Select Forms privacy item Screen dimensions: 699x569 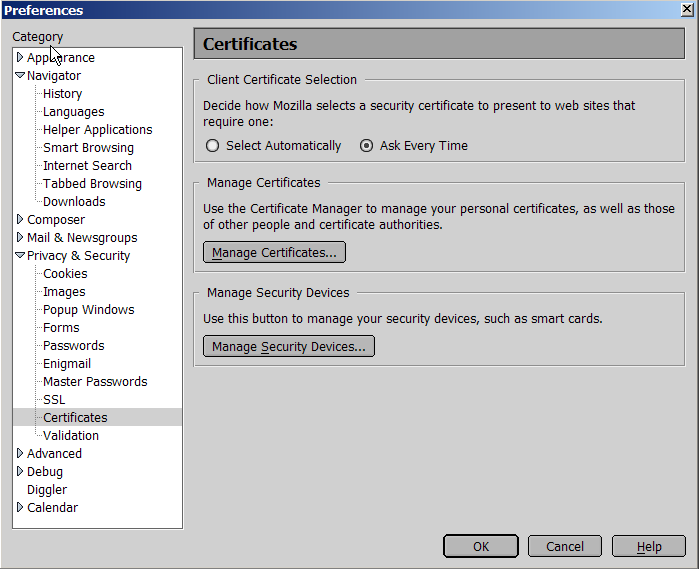61,327
